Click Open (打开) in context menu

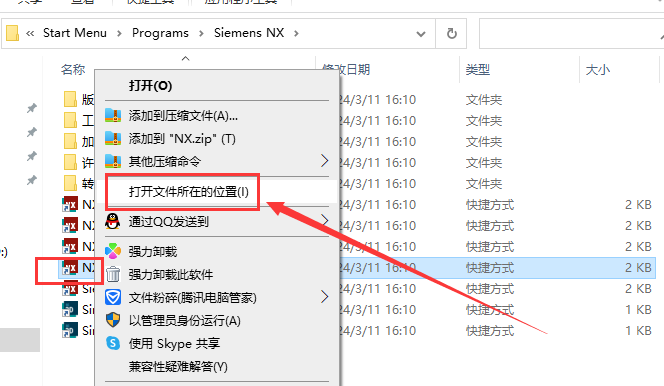pyautogui.click(x=150, y=86)
